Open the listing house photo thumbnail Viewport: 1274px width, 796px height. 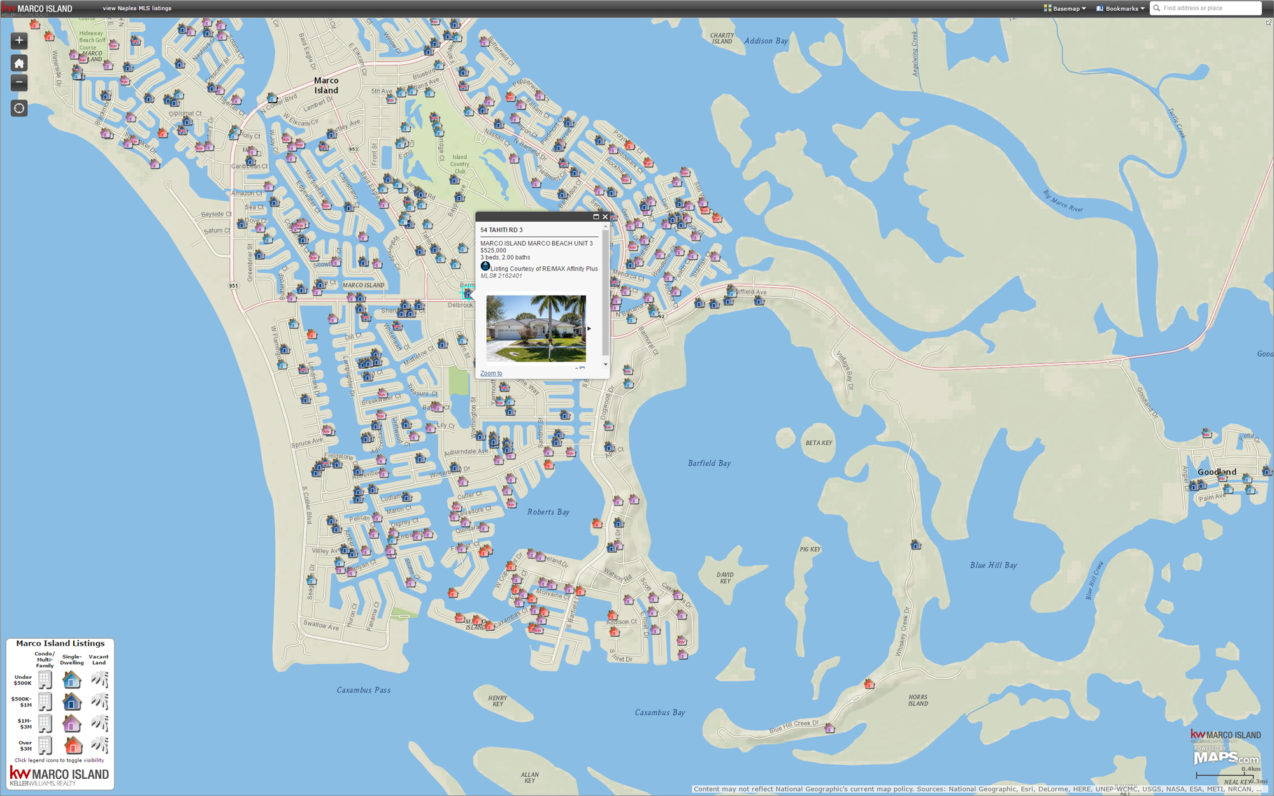point(536,328)
